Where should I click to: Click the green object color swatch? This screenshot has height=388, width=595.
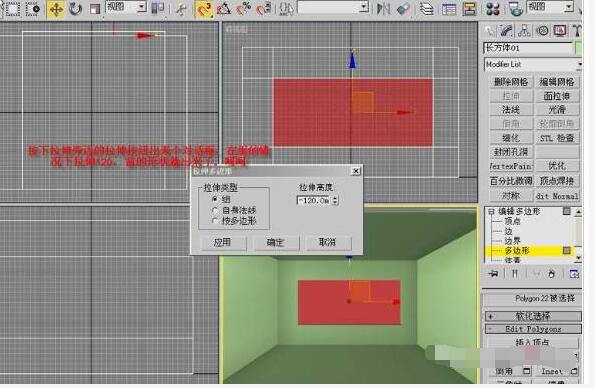pyautogui.click(x=578, y=48)
